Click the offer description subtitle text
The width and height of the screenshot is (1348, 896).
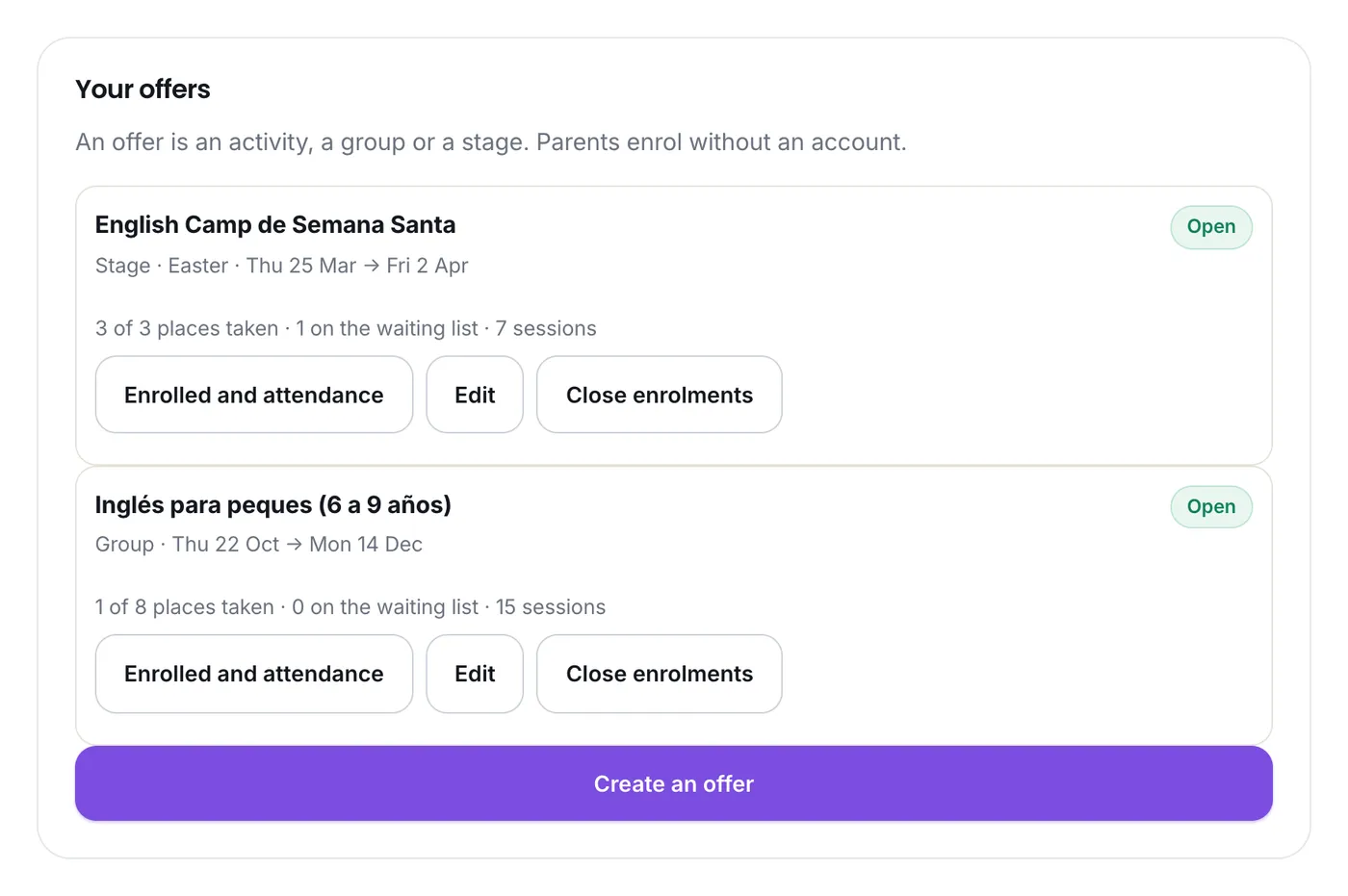(x=491, y=142)
